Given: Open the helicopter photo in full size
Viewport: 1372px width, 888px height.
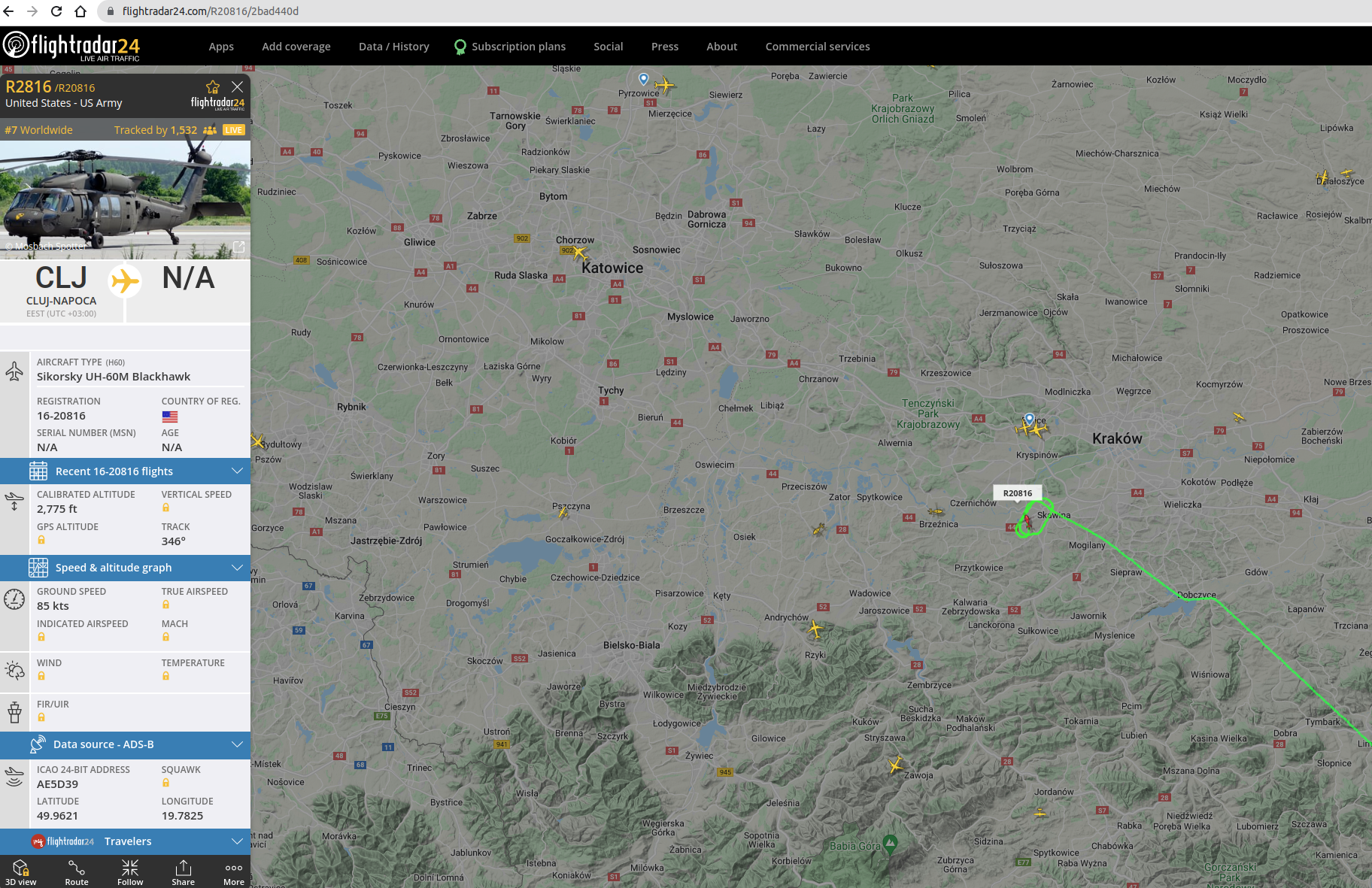Looking at the screenshot, I should tap(238, 247).
